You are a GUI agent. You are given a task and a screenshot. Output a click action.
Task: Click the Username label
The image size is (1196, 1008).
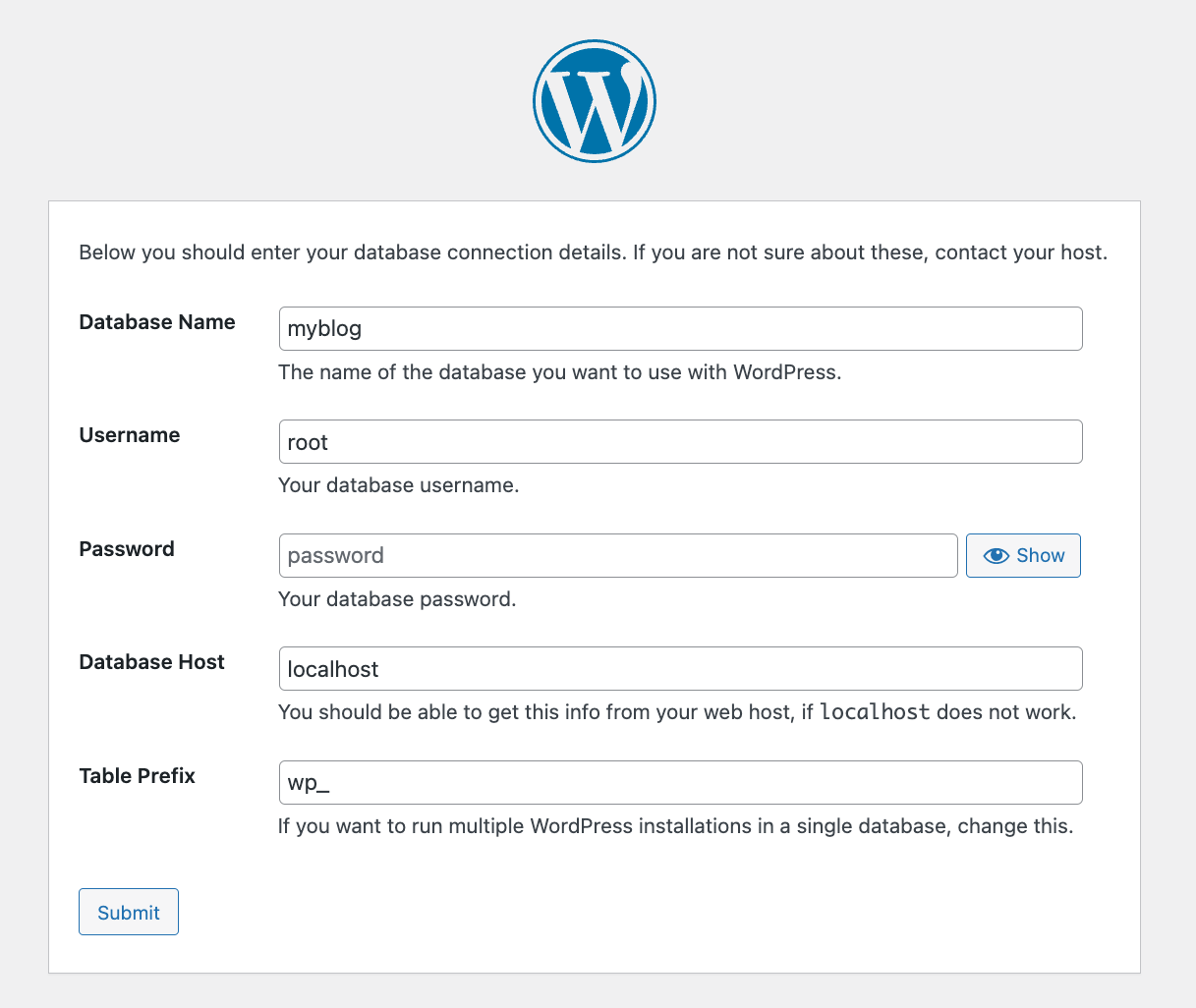tap(129, 434)
